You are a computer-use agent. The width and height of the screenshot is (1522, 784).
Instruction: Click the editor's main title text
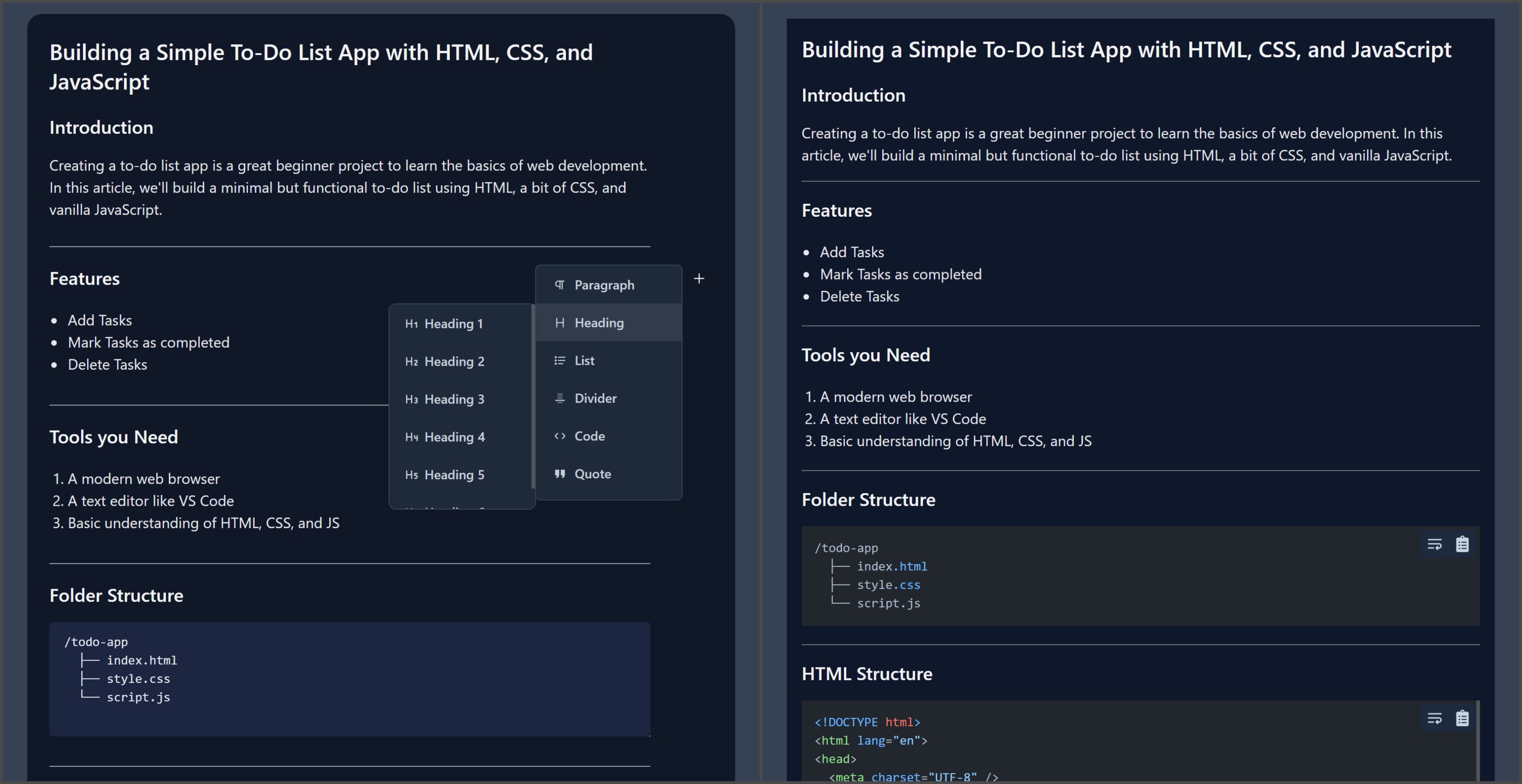click(321, 67)
